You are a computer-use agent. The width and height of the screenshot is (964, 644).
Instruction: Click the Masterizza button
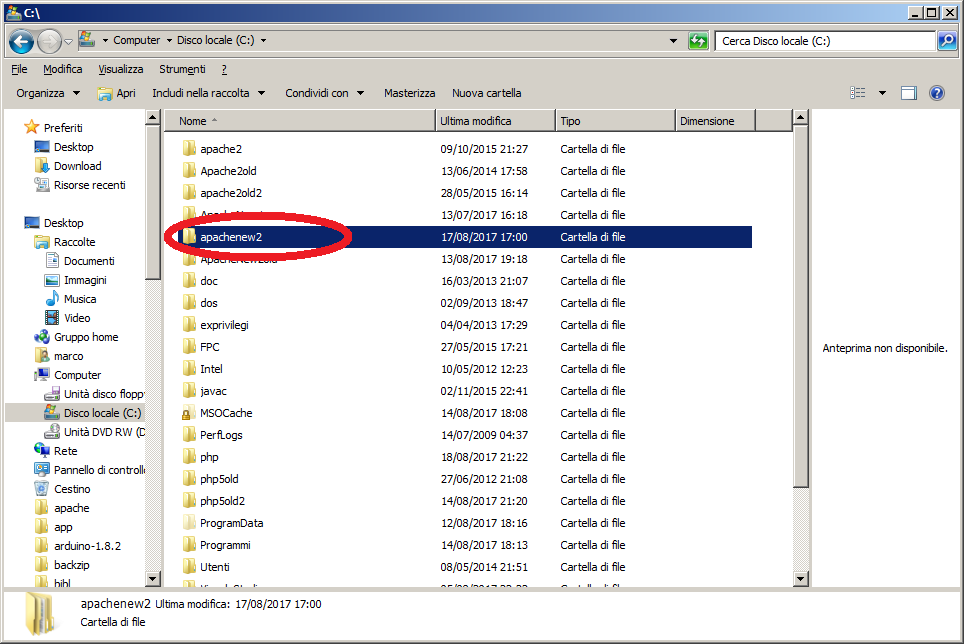[409, 93]
